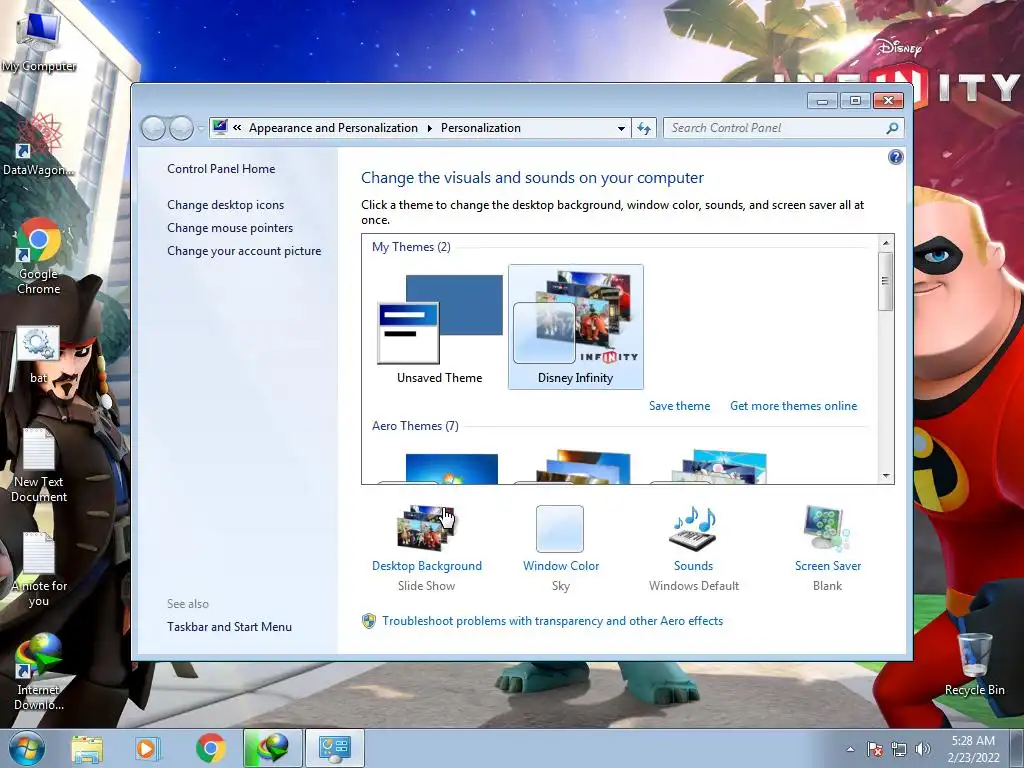
Task: Click the Desktop Background text link
Action: click(426, 566)
